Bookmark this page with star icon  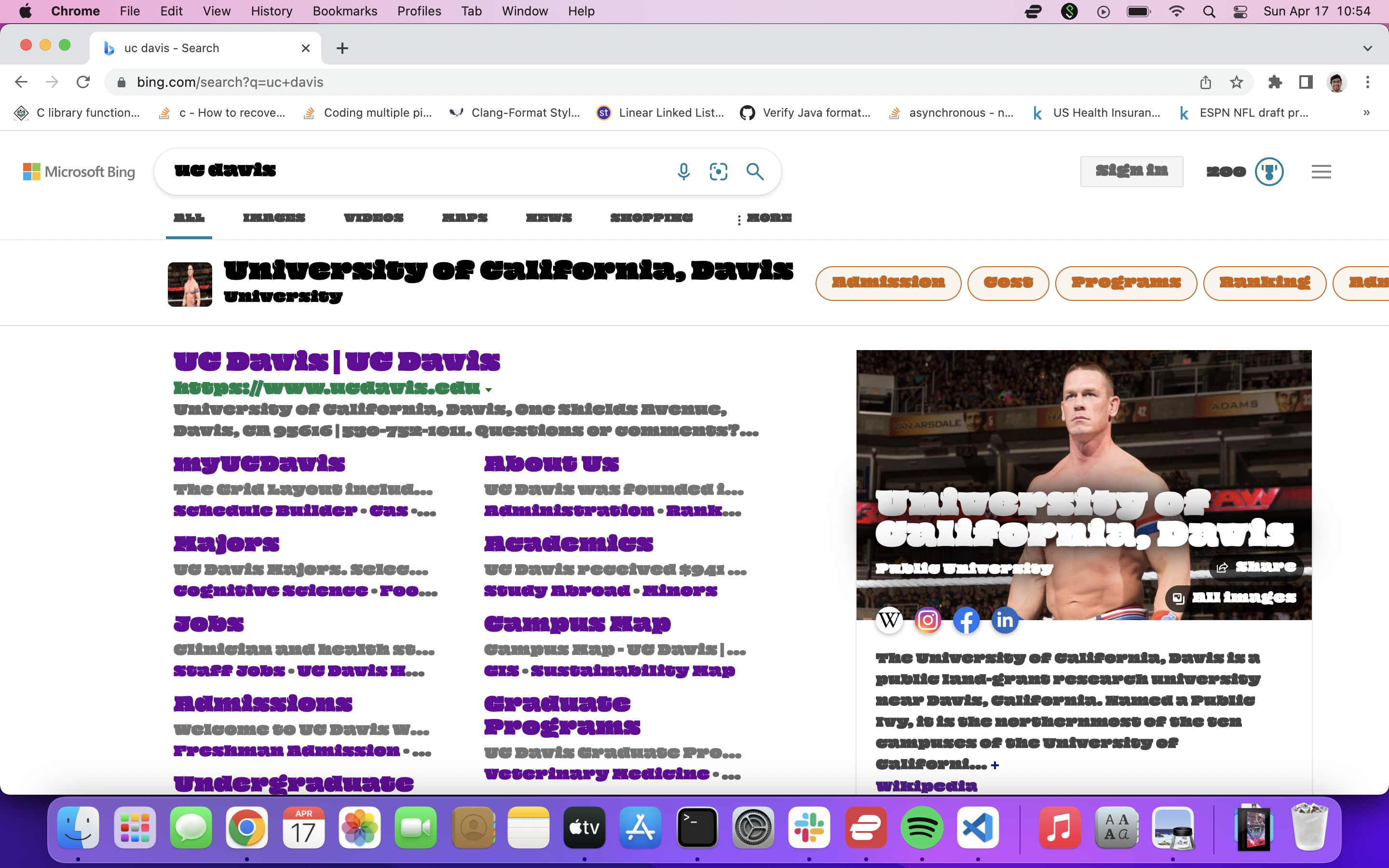click(x=1236, y=82)
